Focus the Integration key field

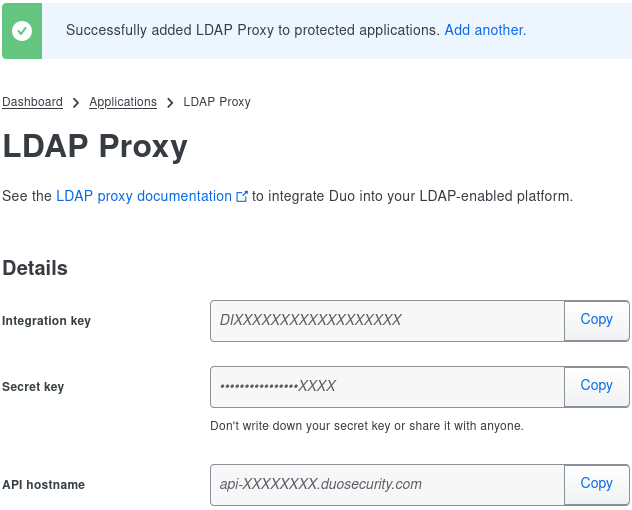[x=387, y=321]
